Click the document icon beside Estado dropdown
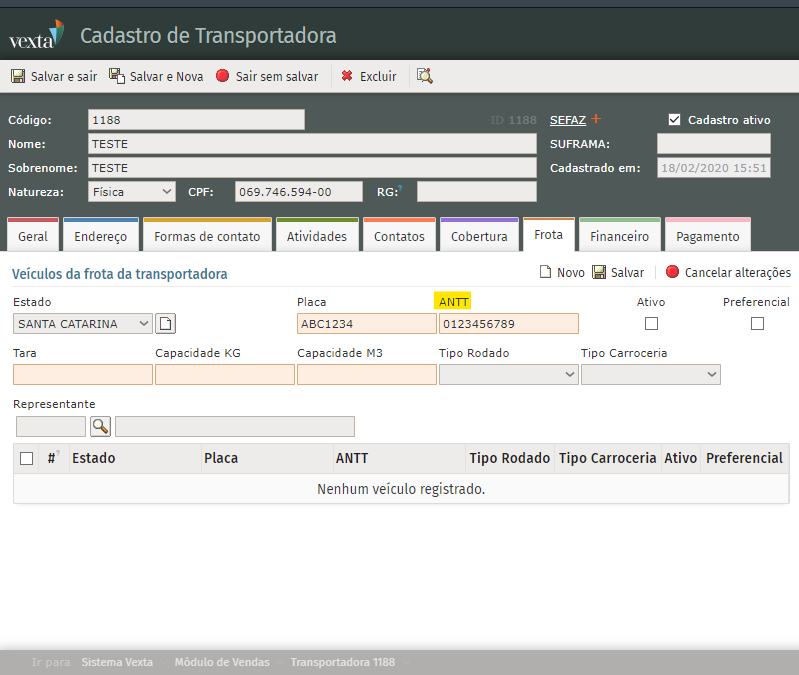The image size is (799, 675). 166,323
